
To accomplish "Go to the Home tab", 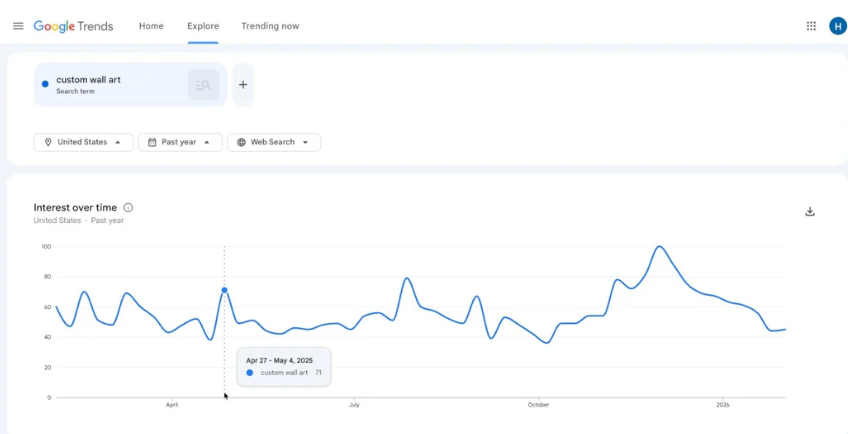I will coord(151,26).
